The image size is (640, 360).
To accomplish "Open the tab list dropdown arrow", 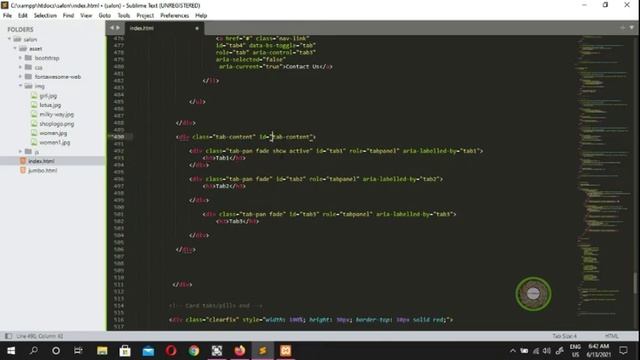I will point(631,28).
